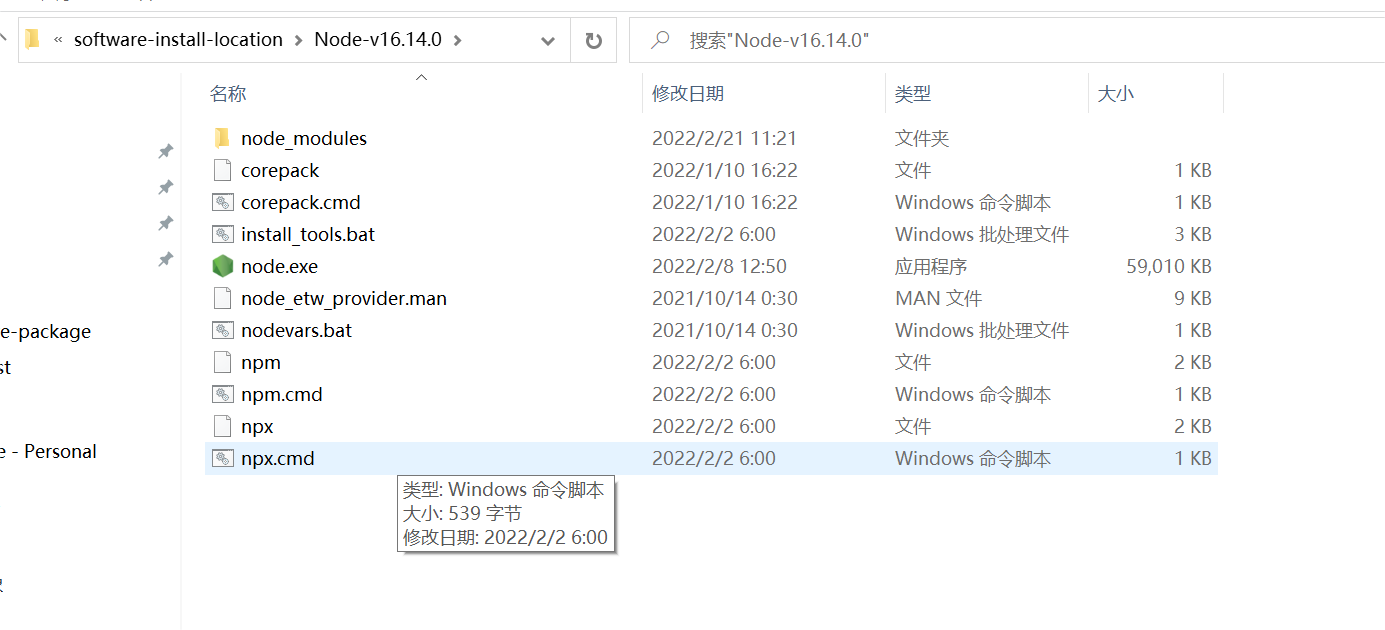Click inside the search Node-v16.14.0 box
This screenshot has height=630, width=1385.
click(x=800, y=40)
